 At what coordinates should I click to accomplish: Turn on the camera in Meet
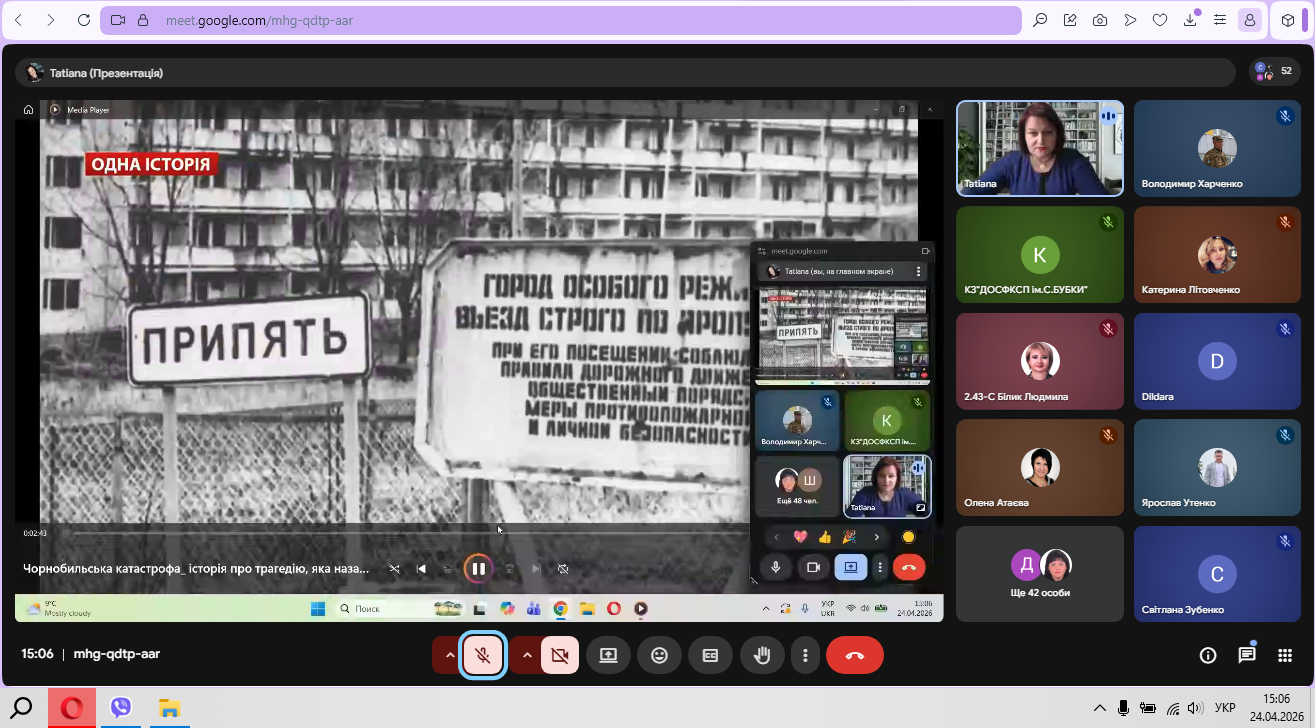pyautogui.click(x=560, y=655)
